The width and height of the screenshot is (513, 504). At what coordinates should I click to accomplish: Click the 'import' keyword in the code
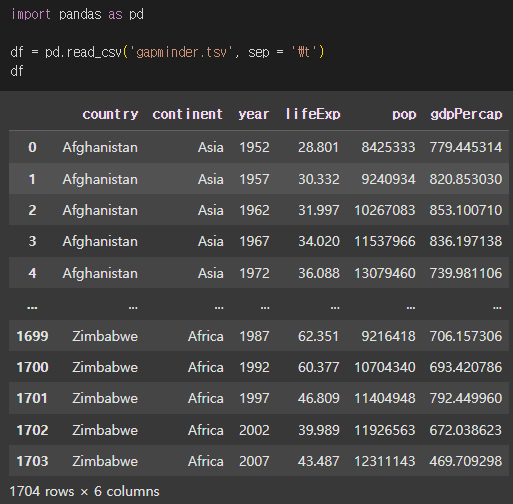(x=31, y=14)
